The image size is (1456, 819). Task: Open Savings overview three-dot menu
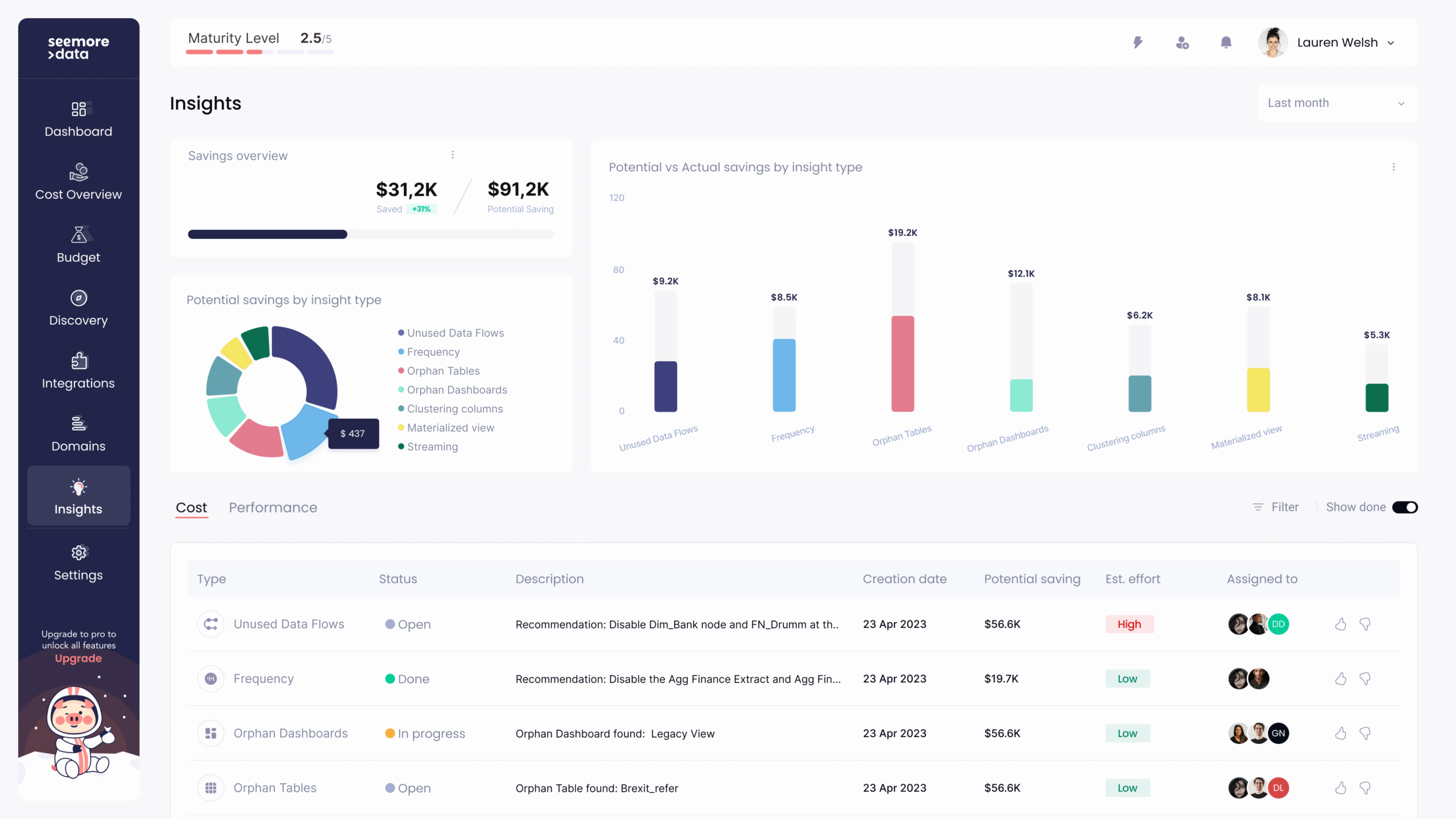click(453, 155)
